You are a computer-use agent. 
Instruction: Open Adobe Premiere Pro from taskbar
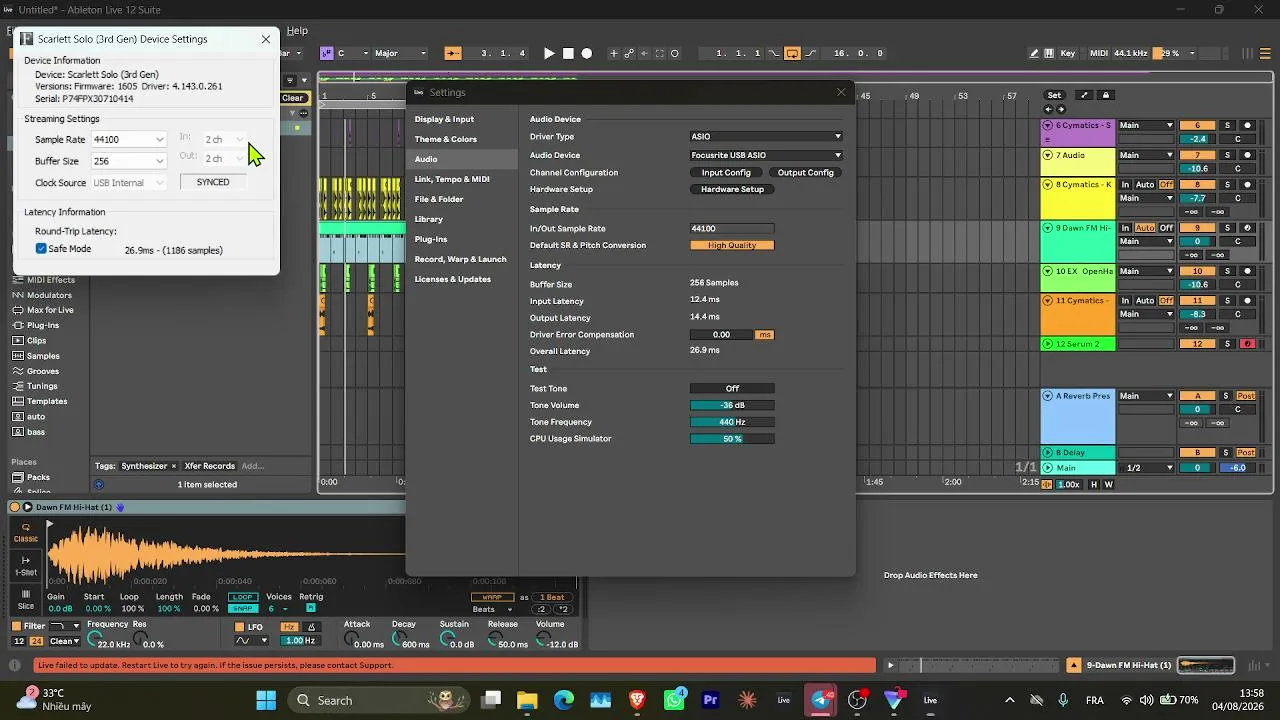(711, 700)
